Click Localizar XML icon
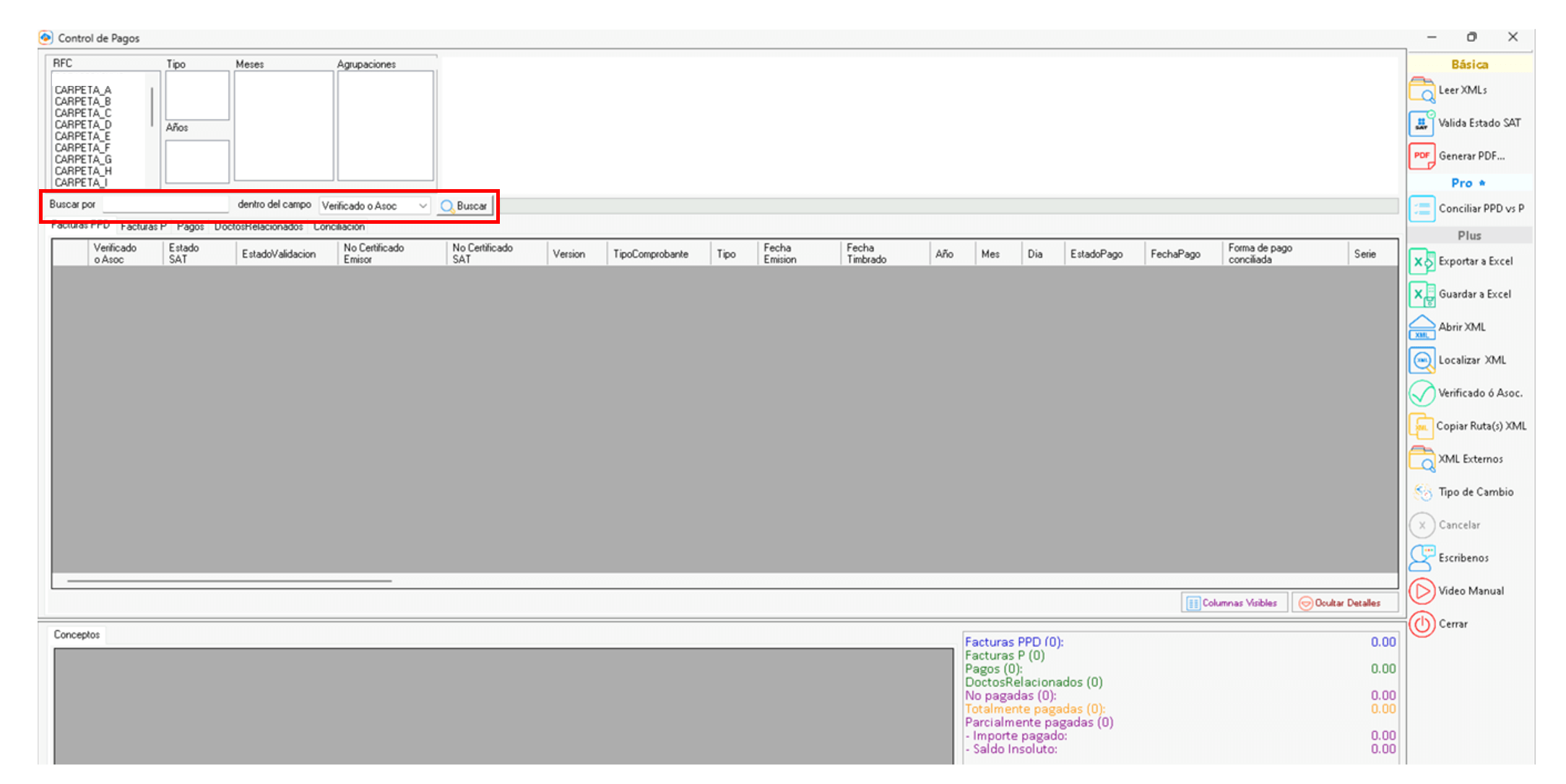The image size is (1566, 784). (1422, 360)
